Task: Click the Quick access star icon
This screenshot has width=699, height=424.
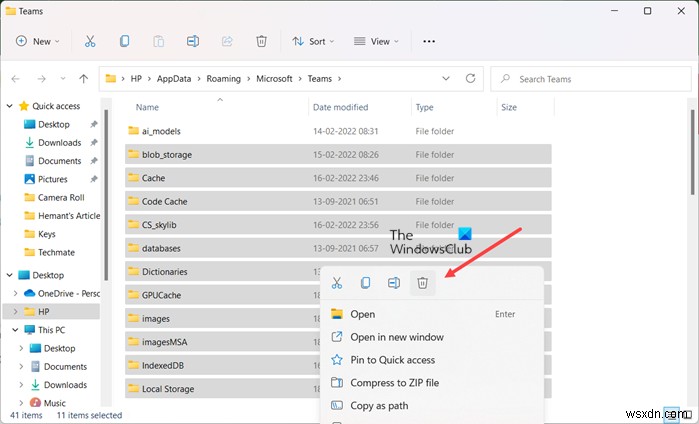Action: (24, 106)
